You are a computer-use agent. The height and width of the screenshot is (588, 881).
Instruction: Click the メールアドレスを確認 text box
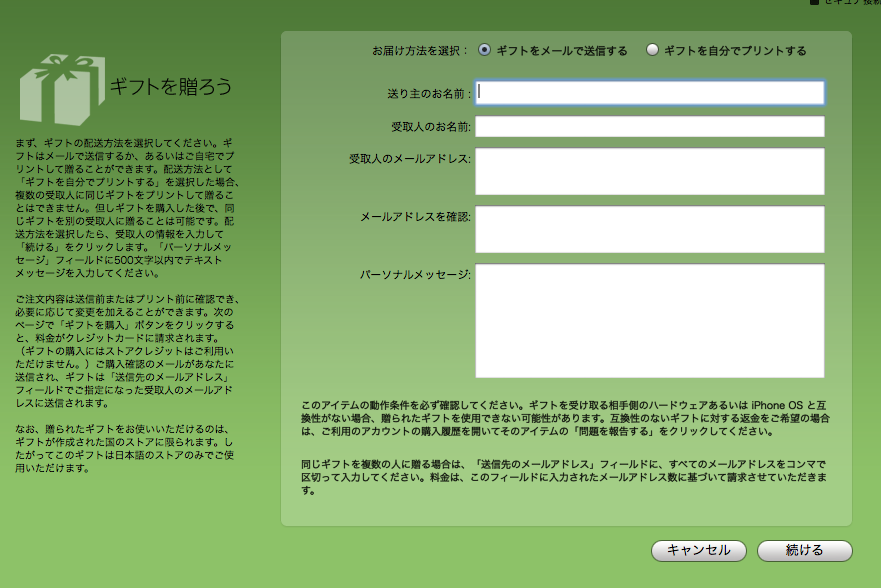click(650, 229)
